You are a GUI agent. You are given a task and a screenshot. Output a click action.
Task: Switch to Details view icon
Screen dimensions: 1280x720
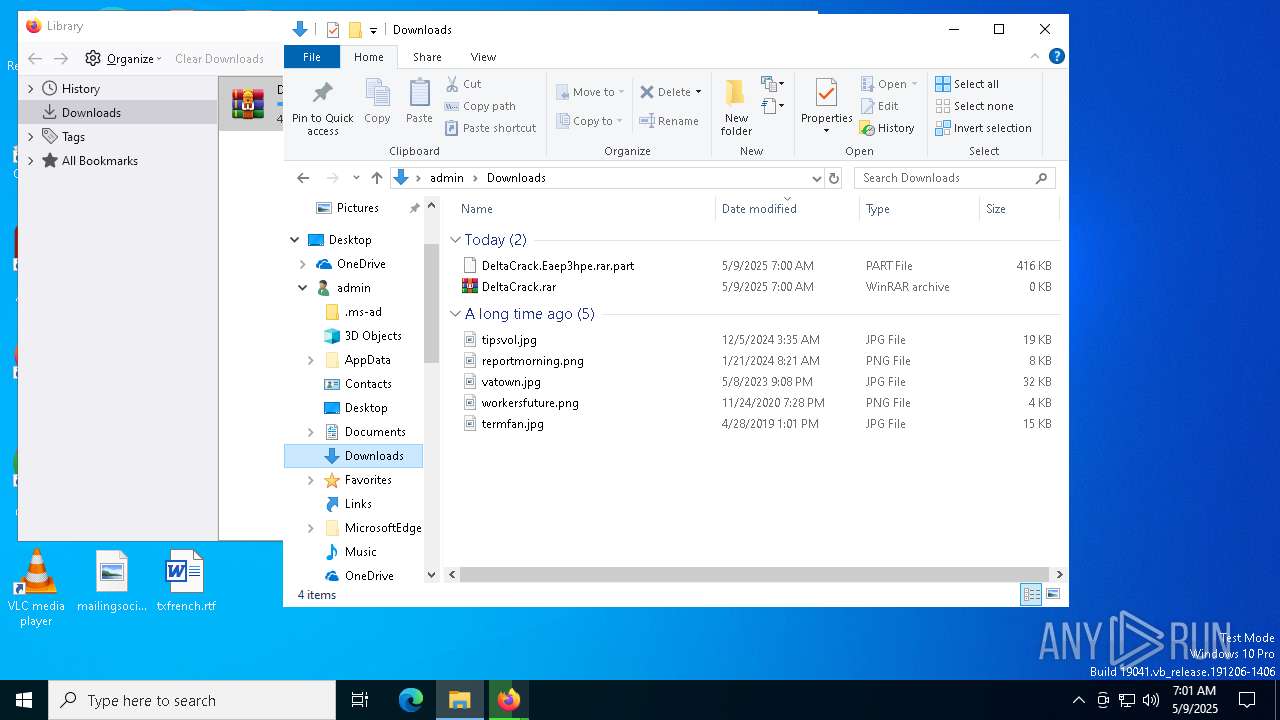(1031, 594)
